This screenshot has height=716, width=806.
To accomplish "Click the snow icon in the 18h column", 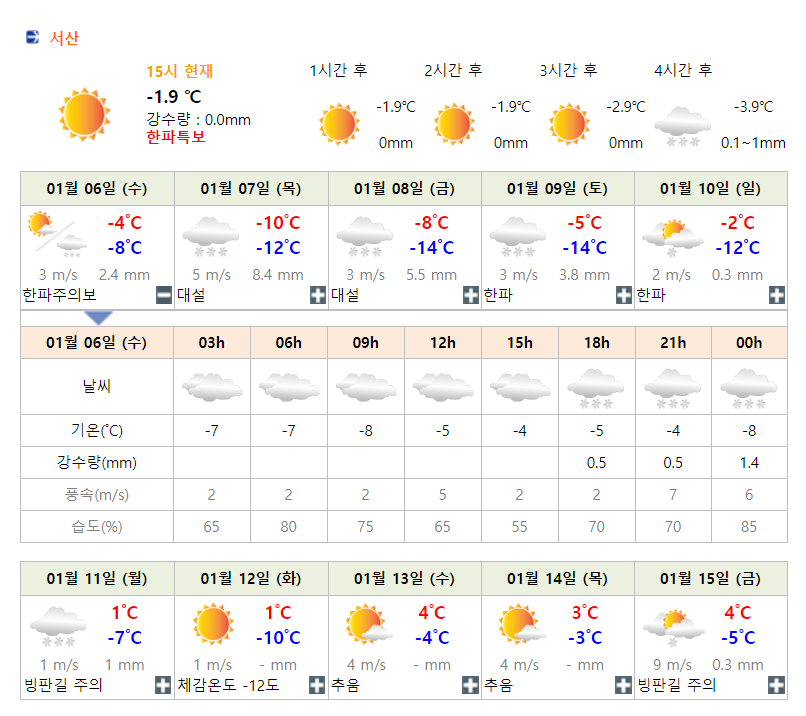I will tap(596, 389).
